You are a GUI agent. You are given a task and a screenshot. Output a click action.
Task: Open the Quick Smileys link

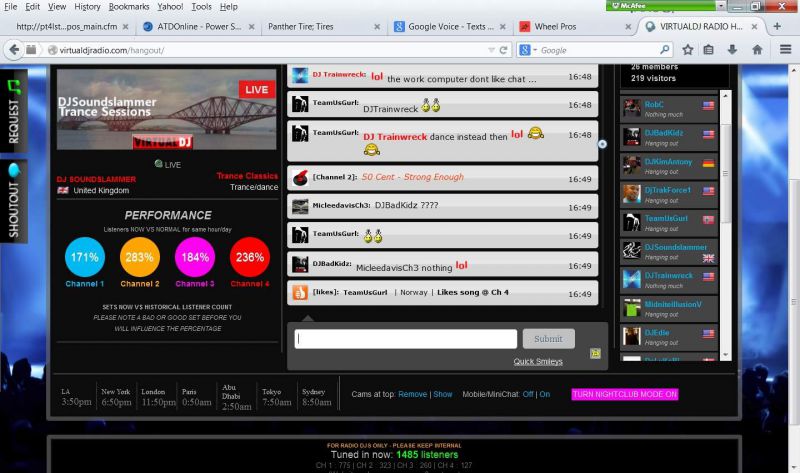tap(538, 361)
